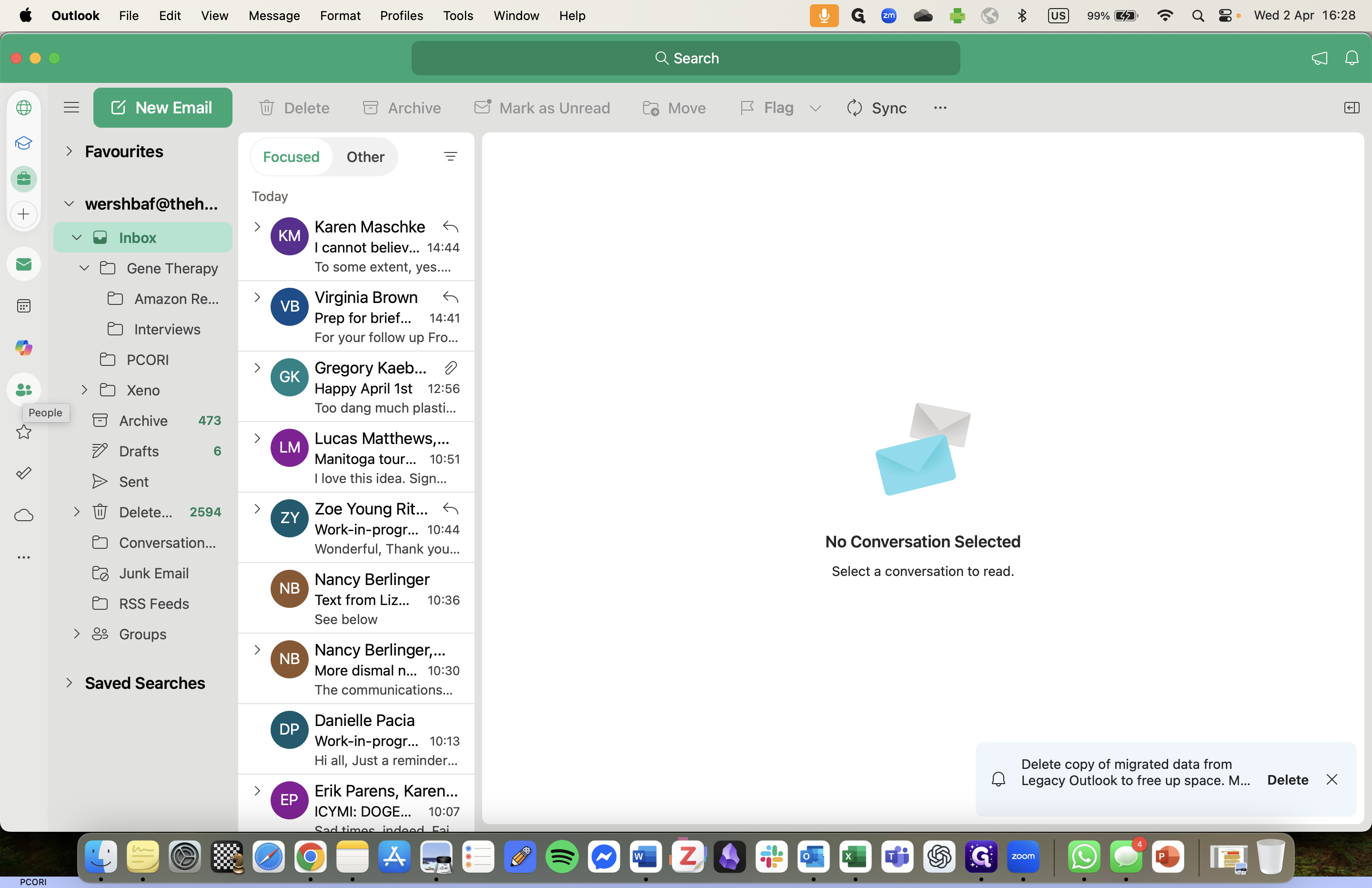Screen dimensions: 1372x888
Task: Select the Junk Email folder
Action: point(143,574)
